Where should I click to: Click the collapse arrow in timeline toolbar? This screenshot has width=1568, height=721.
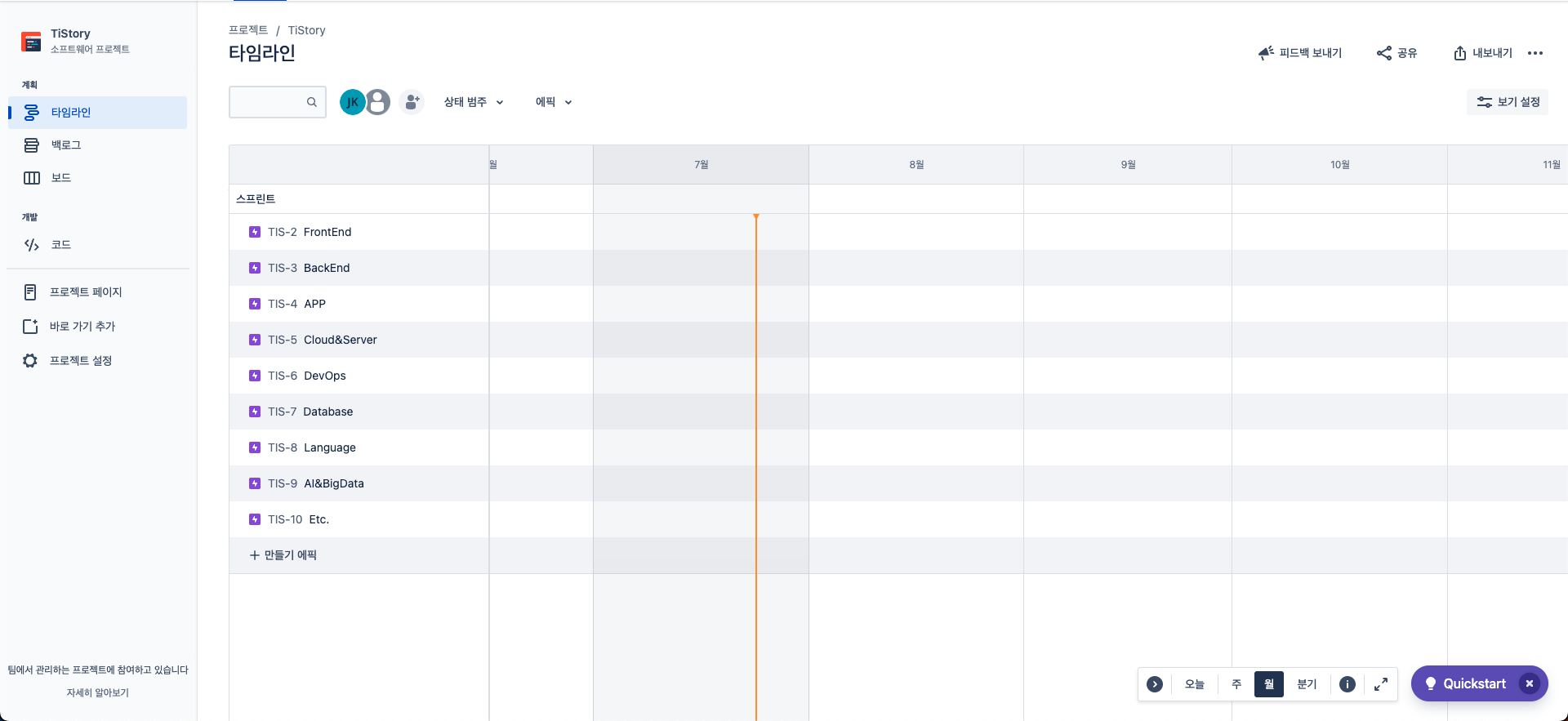1155,684
